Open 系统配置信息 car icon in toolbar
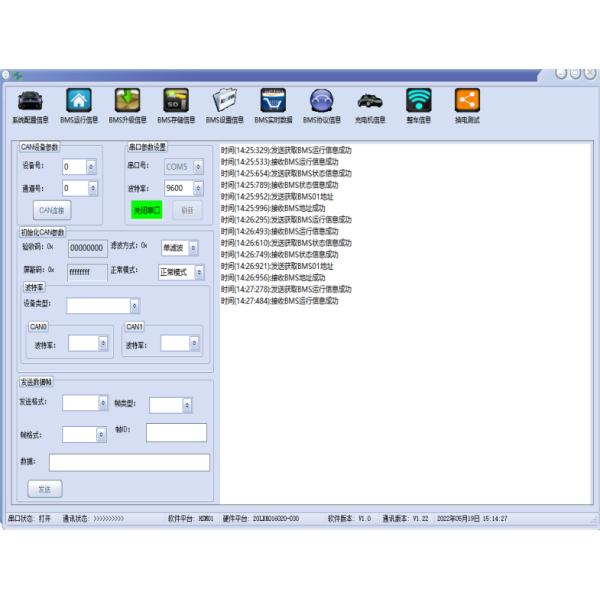This screenshot has height=600, width=600. coord(29,100)
